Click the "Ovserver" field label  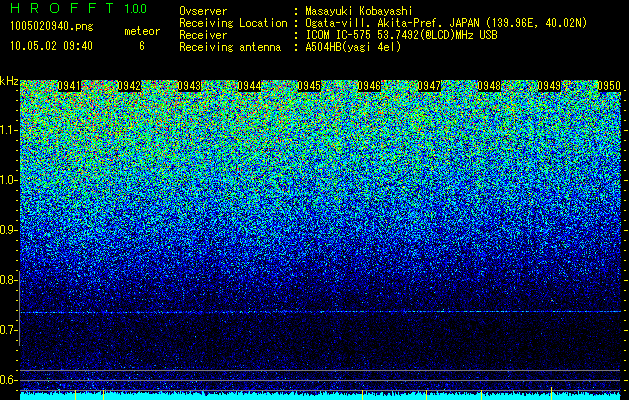(x=203, y=11)
